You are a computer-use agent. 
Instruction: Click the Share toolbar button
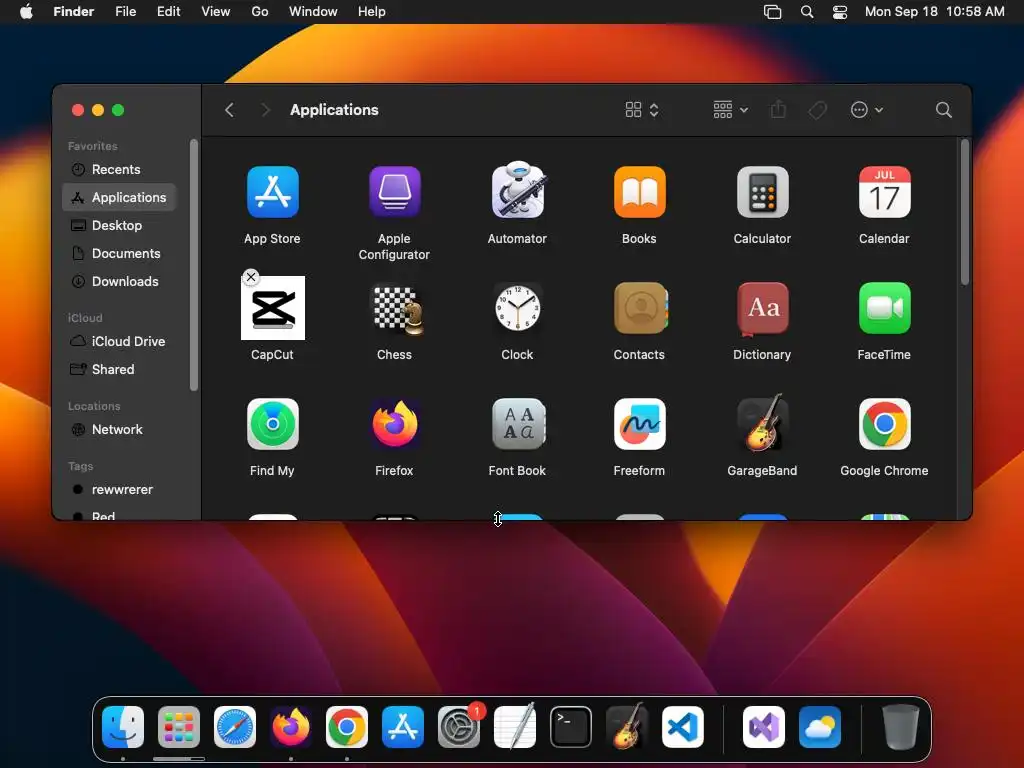coord(778,110)
